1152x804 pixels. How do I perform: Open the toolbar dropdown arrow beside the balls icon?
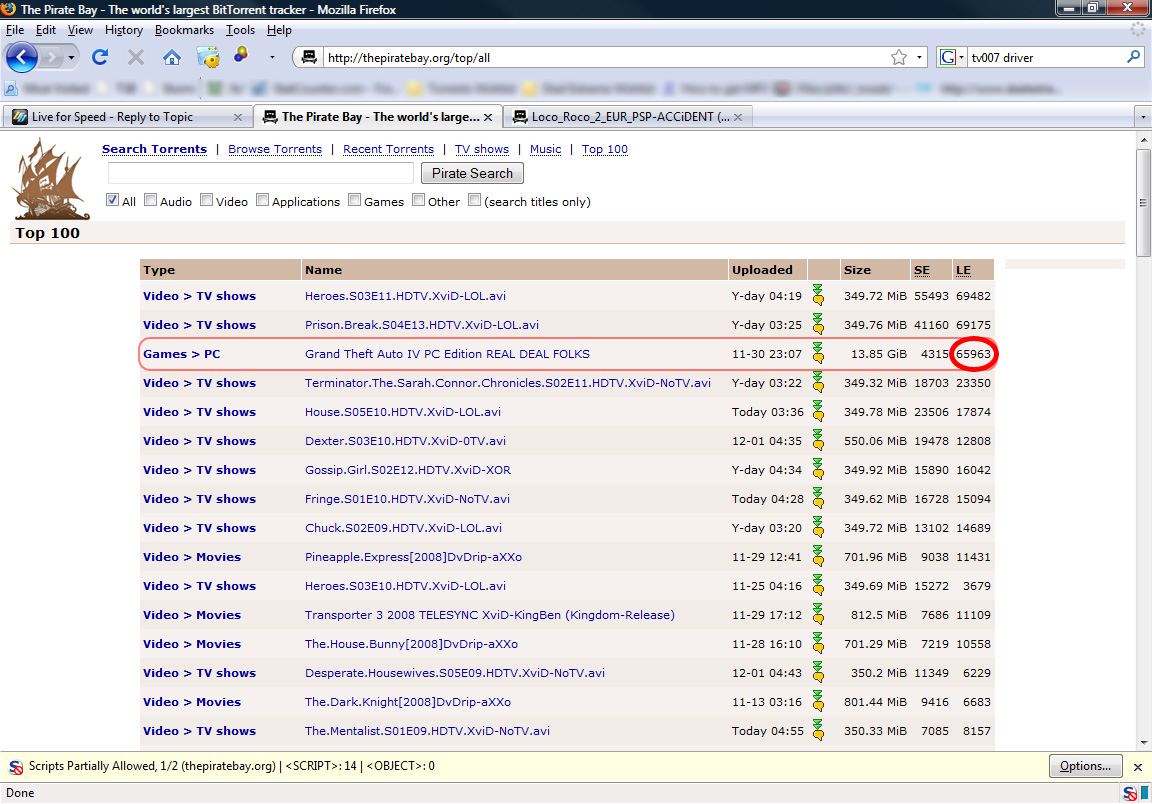pyautogui.click(x=272, y=57)
